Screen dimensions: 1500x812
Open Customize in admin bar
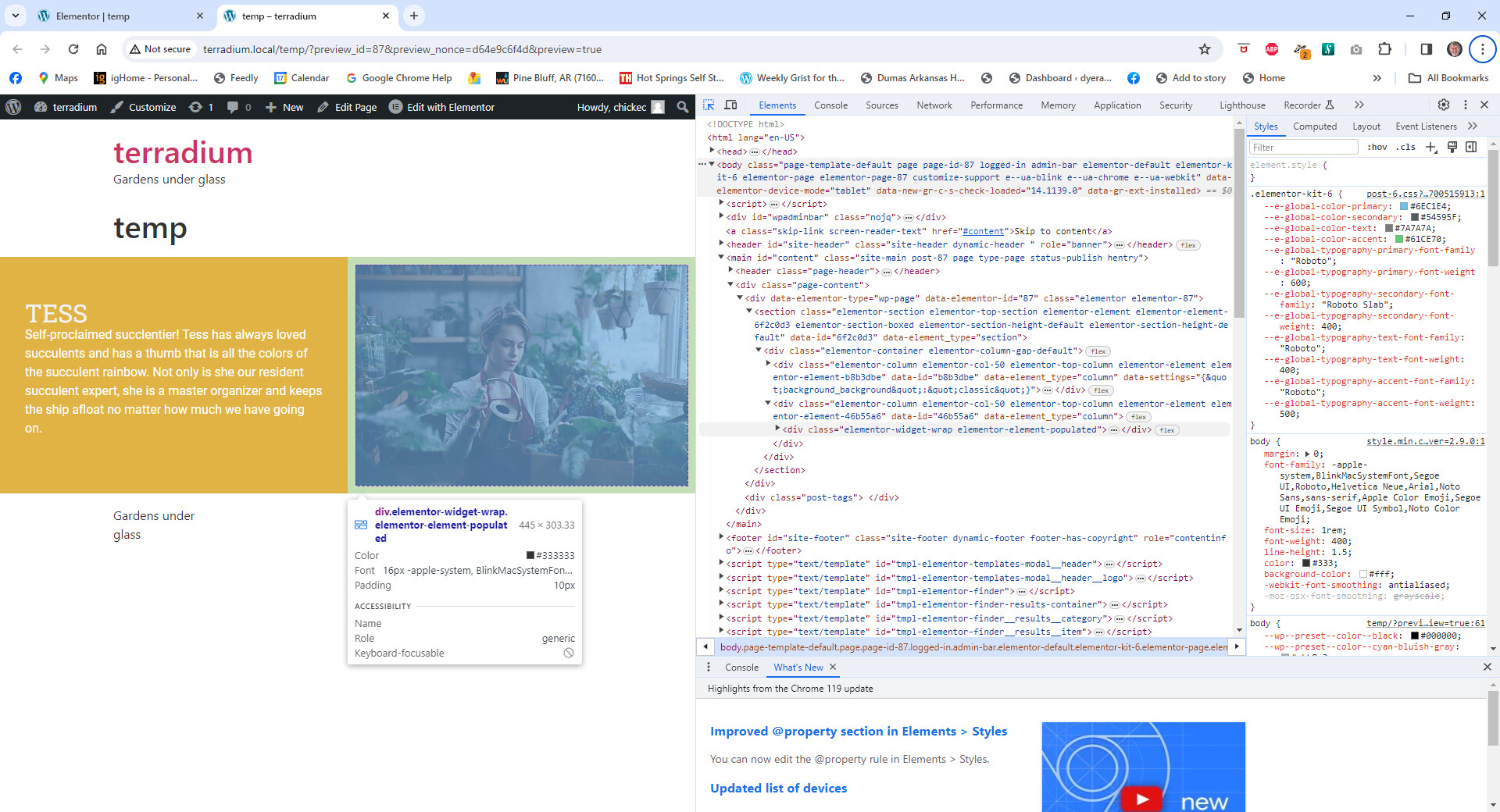pyautogui.click(x=144, y=107)
